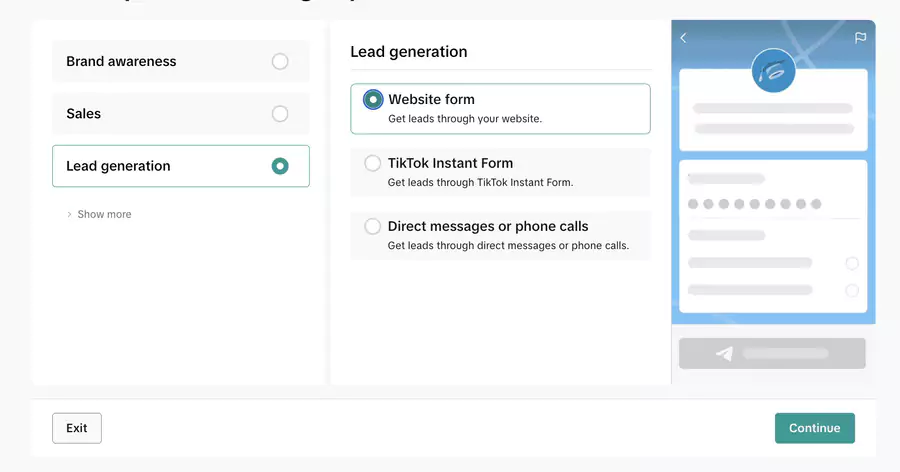Select the Lead generation objective radio button
900x472 pixels.
pyautogui.click(x=280, y=166)
